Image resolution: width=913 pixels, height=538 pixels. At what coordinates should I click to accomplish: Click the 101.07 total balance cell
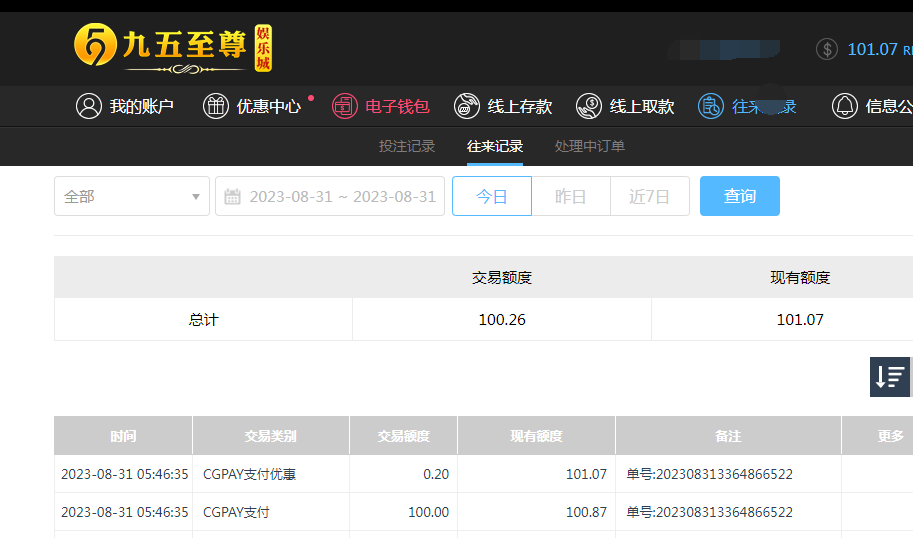click(x=800, y=320)
